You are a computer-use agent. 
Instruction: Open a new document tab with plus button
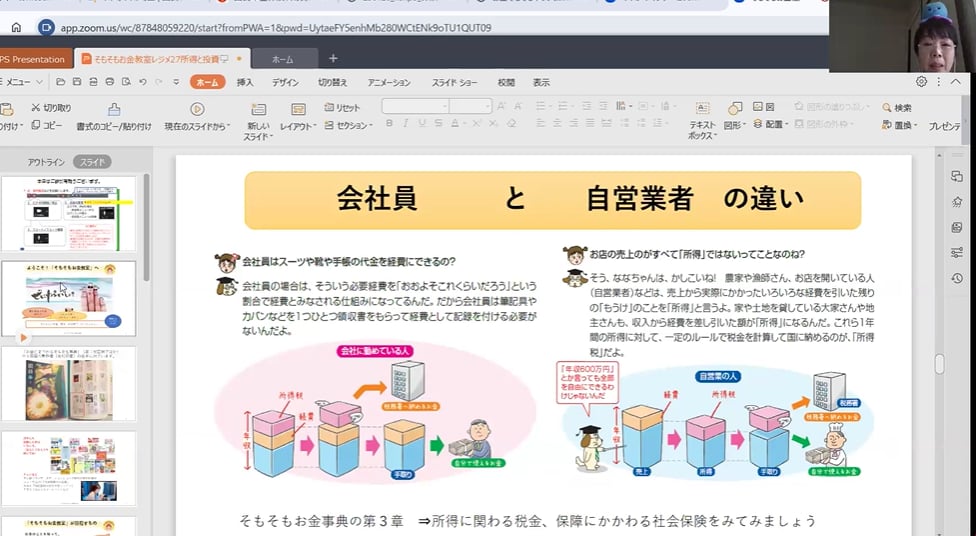pyautogui.click(x=333, y=58)
